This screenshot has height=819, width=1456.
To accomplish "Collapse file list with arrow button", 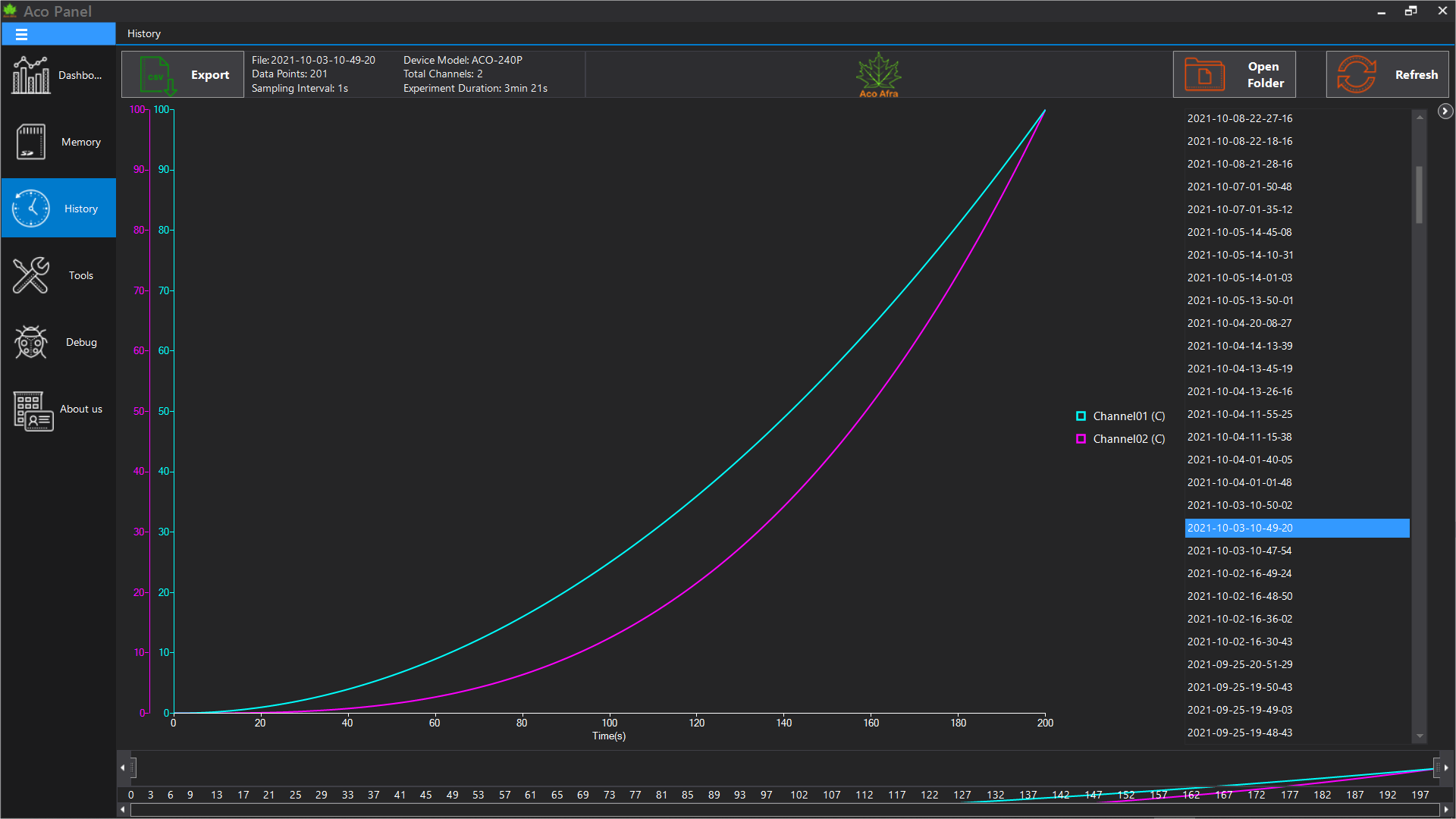I will point(1445,111).
